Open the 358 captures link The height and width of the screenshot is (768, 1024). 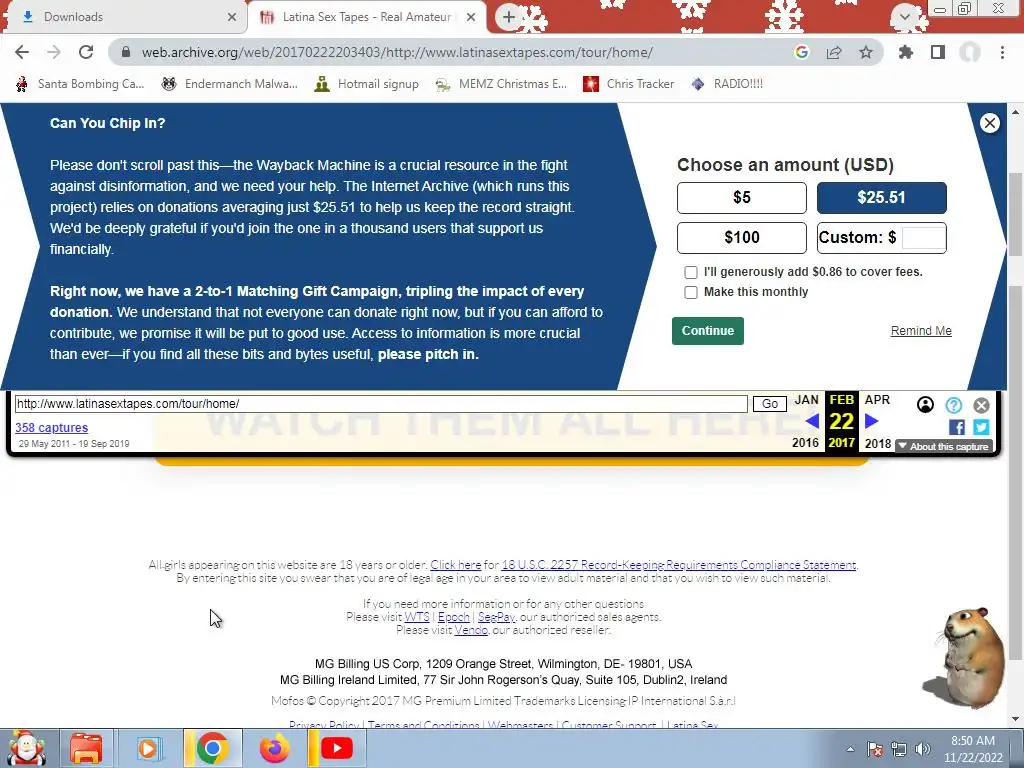click(52, 428)
